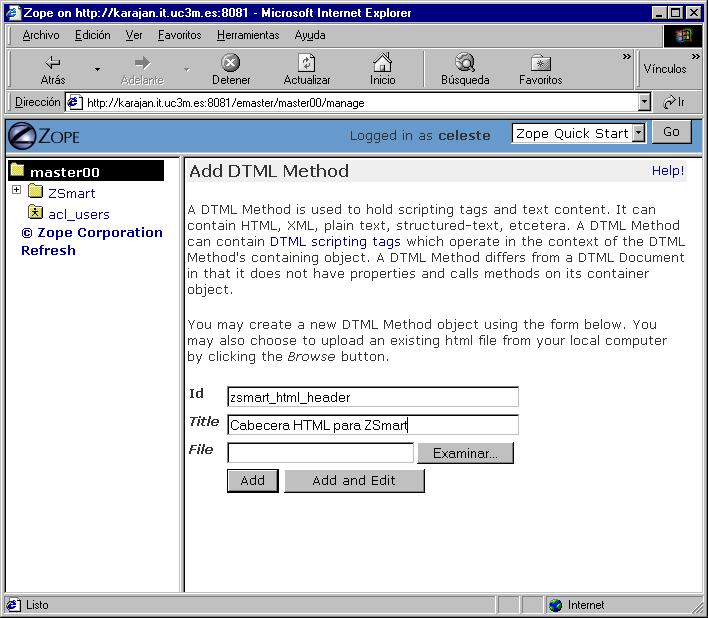The height and width of the screenshot is (618, 708).
Task: Click the Go button
Action: [x=671, y=132]
